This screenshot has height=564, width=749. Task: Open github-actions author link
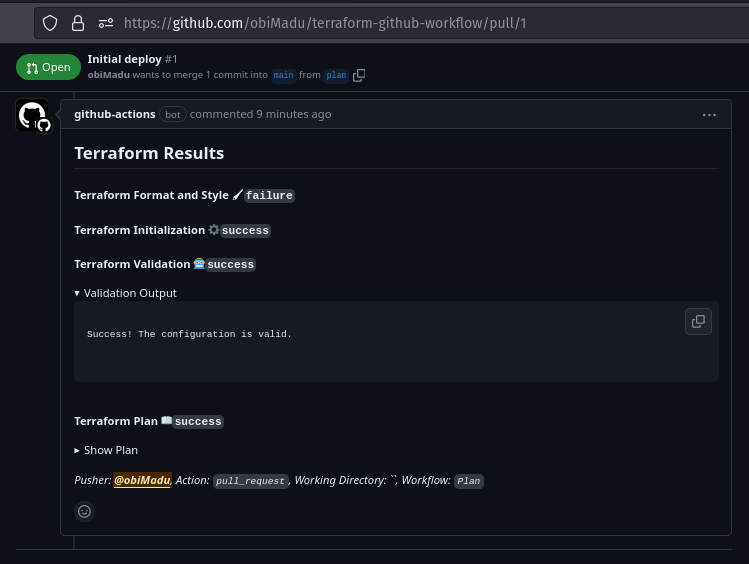click(x=115, y=114)
